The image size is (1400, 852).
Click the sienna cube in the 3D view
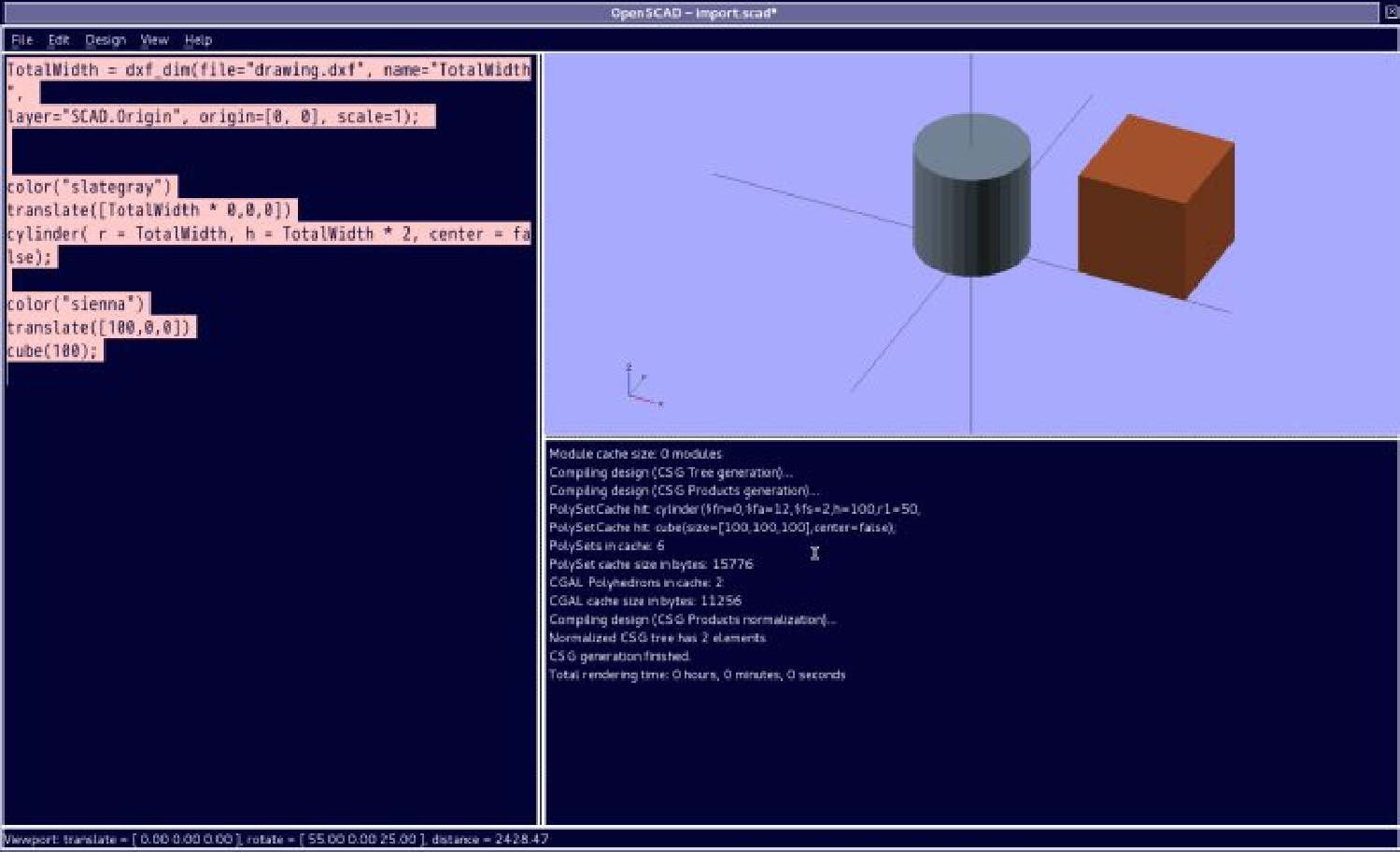1155,210
